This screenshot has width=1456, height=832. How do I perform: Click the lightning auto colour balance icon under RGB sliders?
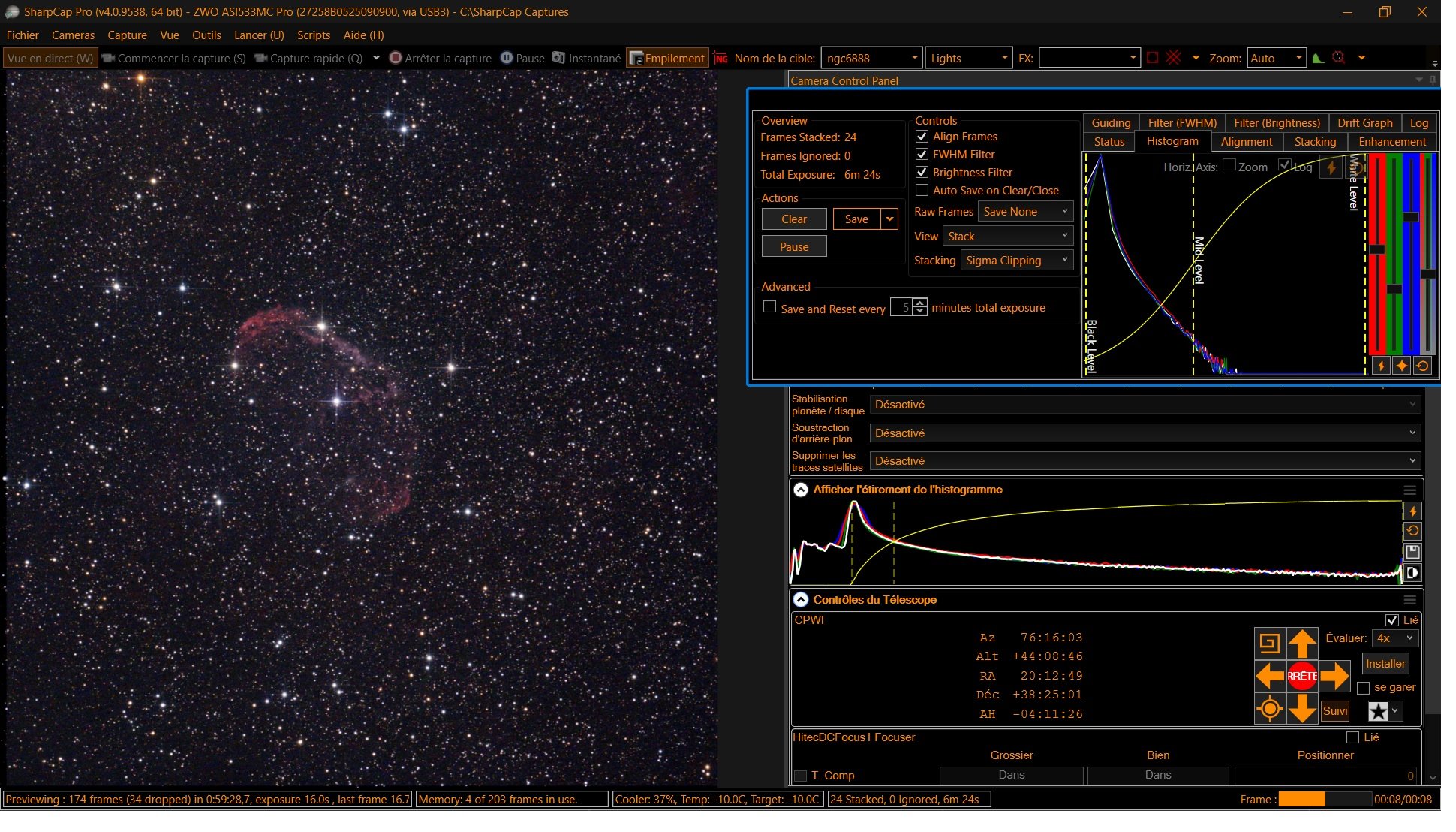(x=1381, y=366)
